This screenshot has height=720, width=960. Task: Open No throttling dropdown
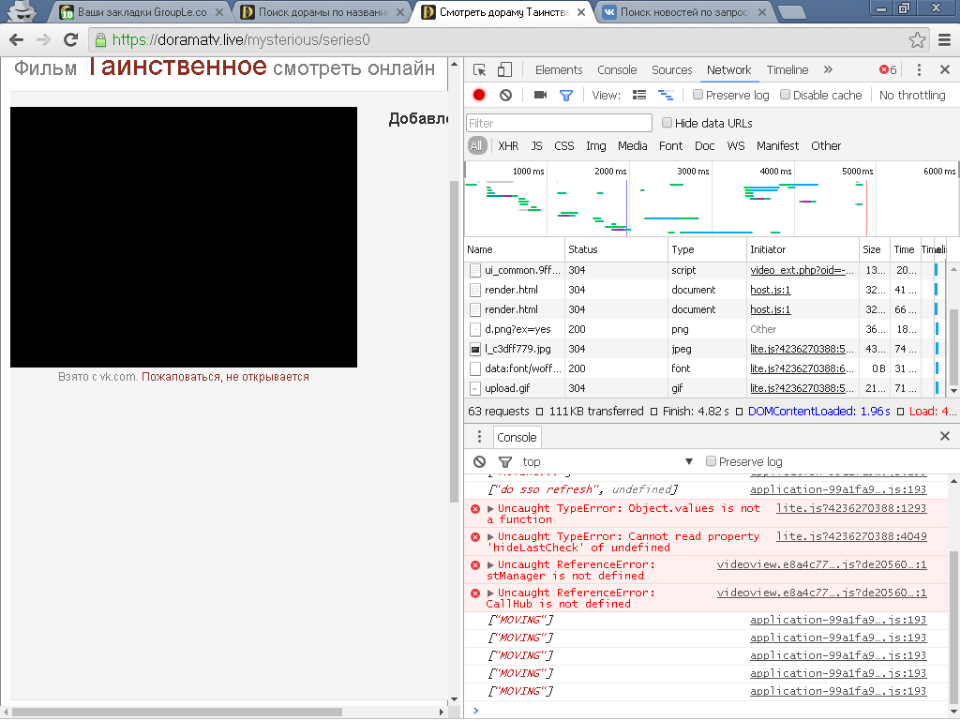(912, 95)
